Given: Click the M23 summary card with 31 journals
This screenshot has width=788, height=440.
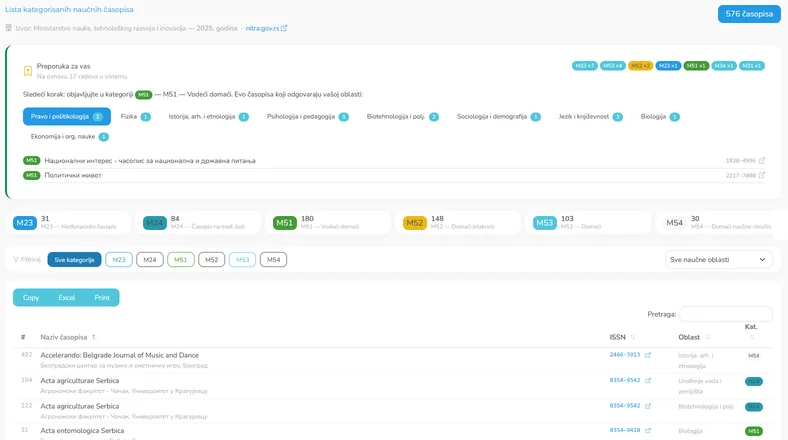Looking at the screenshot, I should (68, 223).
